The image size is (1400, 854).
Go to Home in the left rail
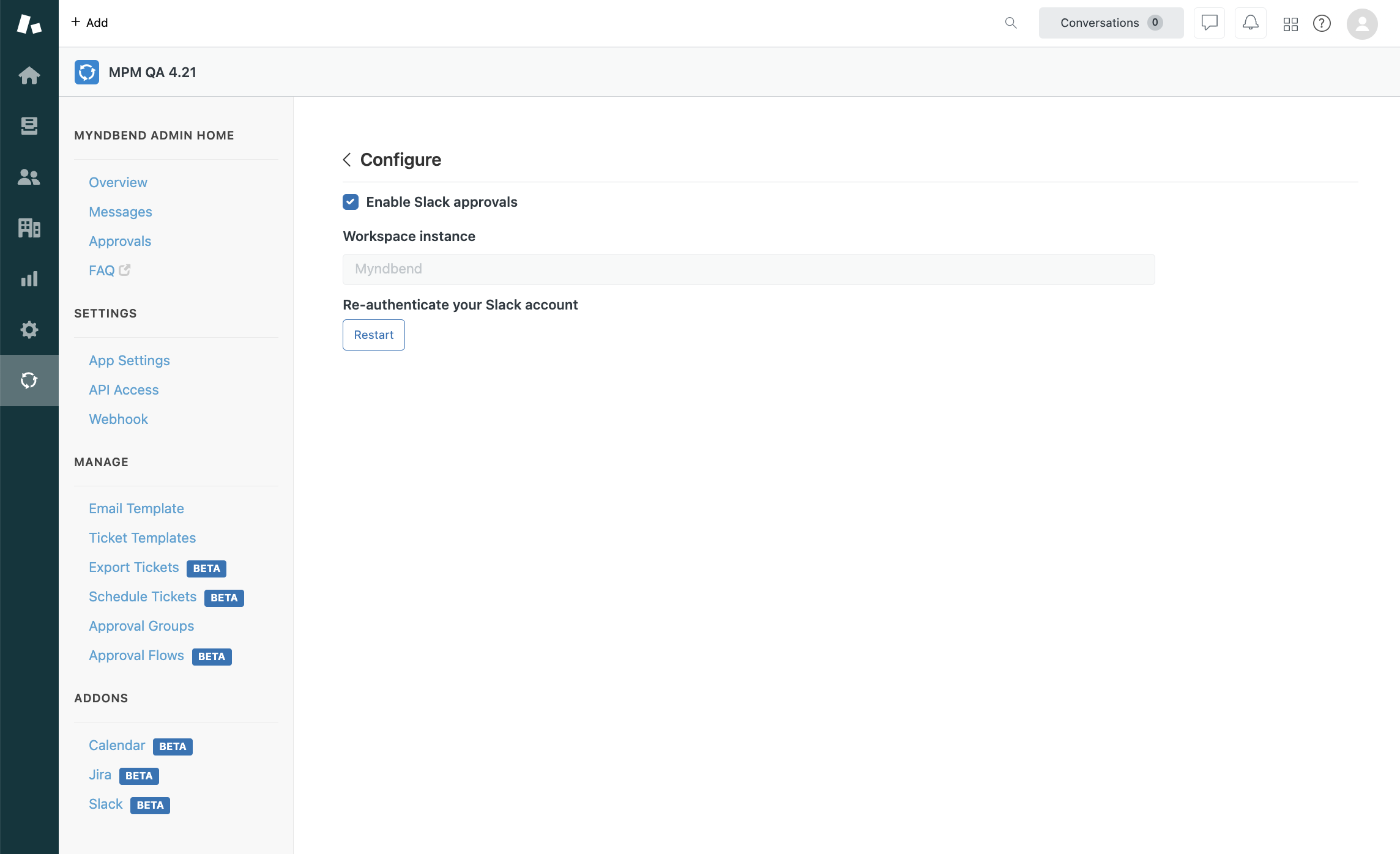(x=29, y=75)
